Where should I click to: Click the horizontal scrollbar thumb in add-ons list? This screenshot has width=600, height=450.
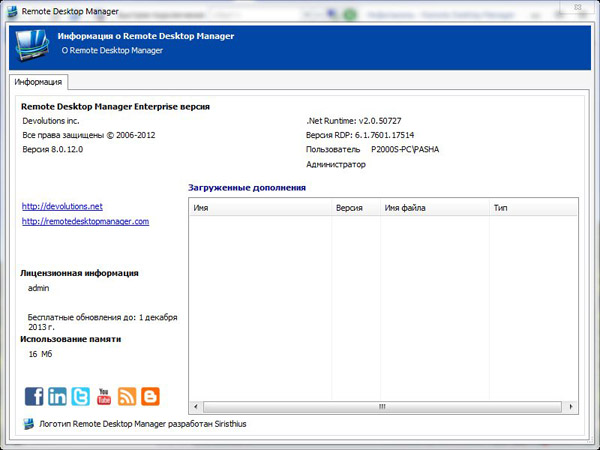380,407
